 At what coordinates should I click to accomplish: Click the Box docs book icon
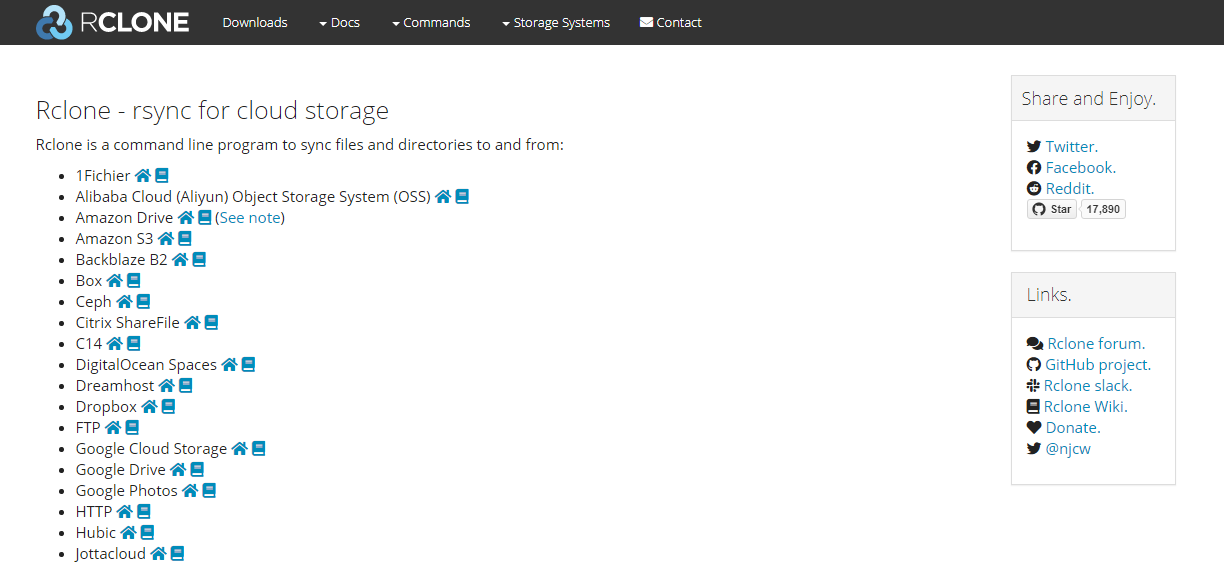134,281
